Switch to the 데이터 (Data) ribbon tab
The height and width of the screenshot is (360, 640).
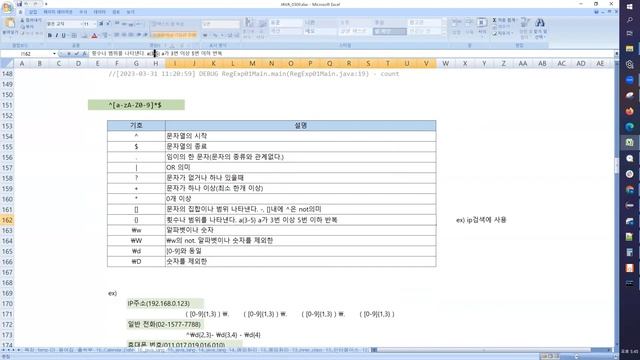coord(99,12)
